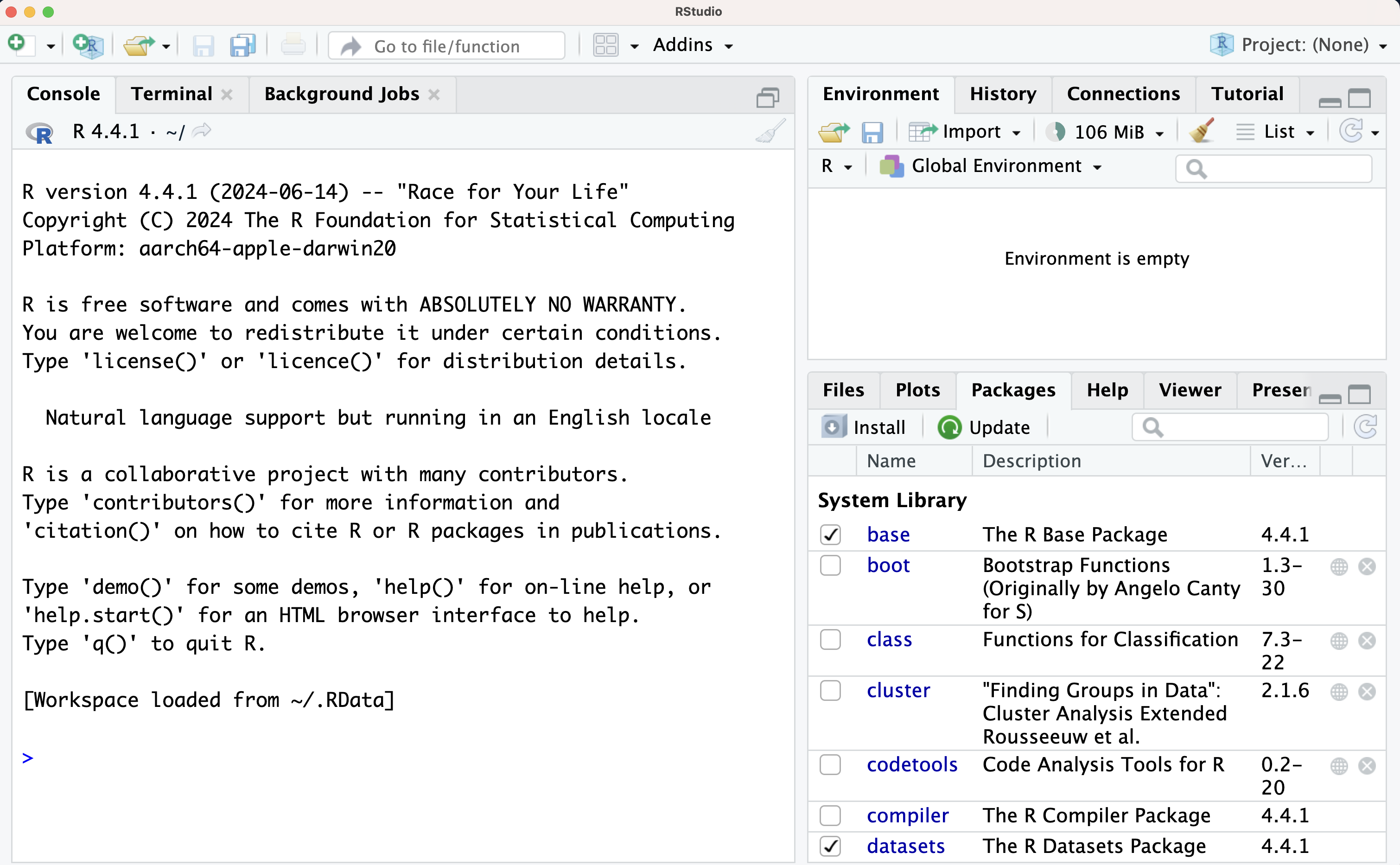Open the Help tab
This screenshot has width=1400, height=865.
pyautogui.click(x=1107, y=390)
